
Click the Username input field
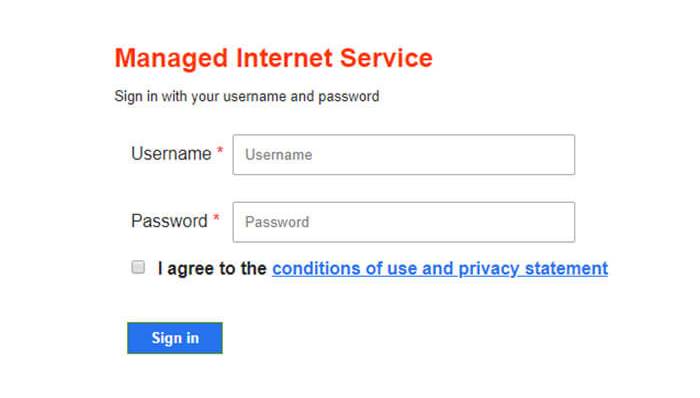tap(404, 155)
